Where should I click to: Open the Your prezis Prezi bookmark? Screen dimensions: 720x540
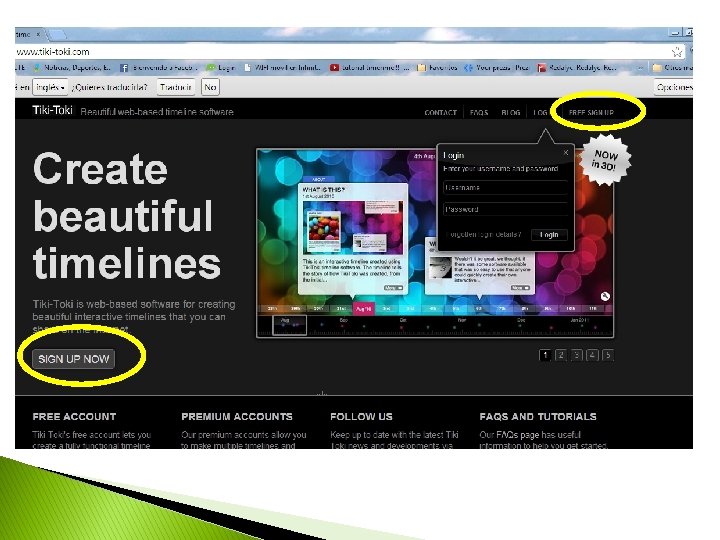coord(496,68)
